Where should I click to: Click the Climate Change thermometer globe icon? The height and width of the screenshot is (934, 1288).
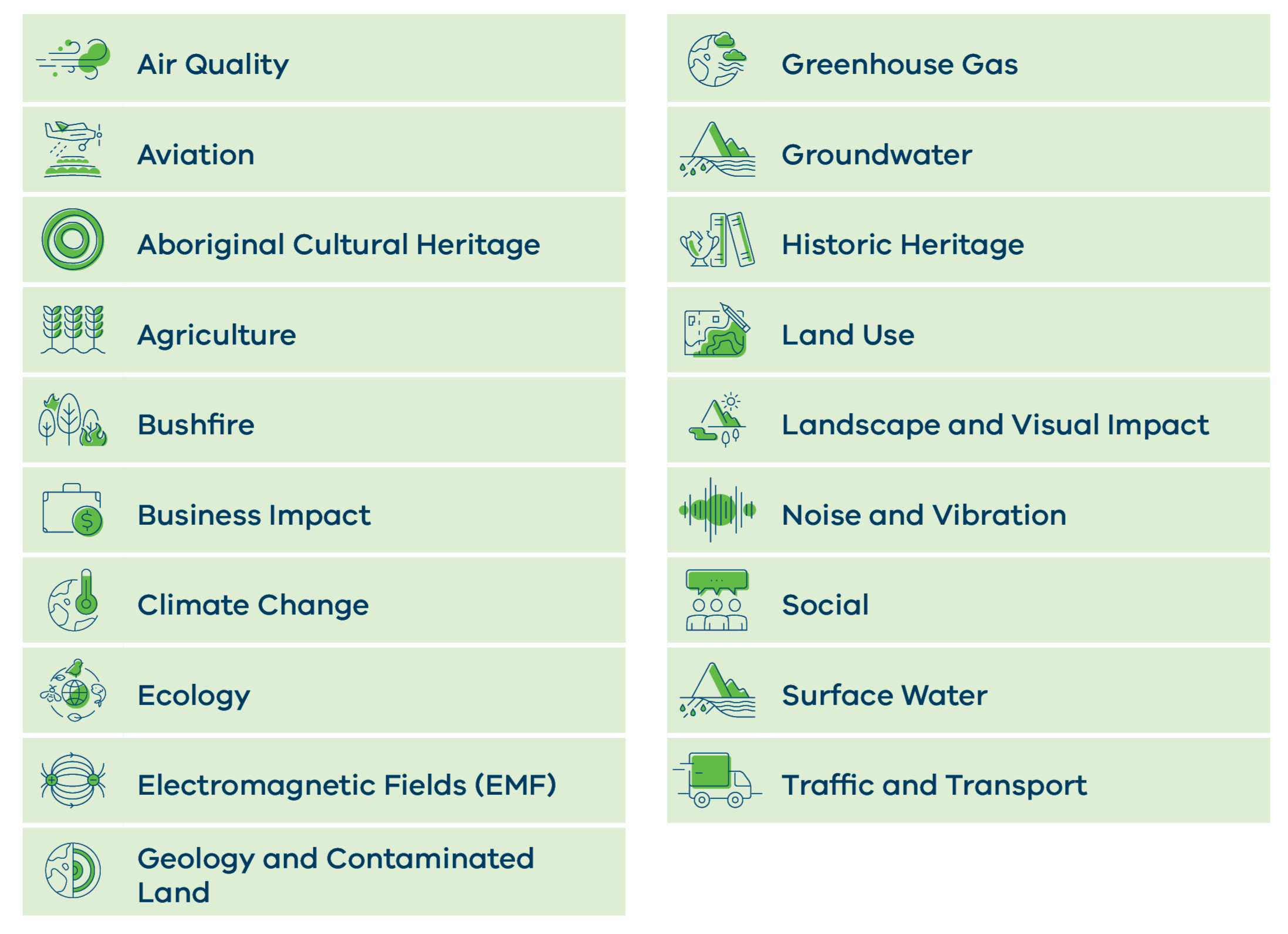click(73, 600)
